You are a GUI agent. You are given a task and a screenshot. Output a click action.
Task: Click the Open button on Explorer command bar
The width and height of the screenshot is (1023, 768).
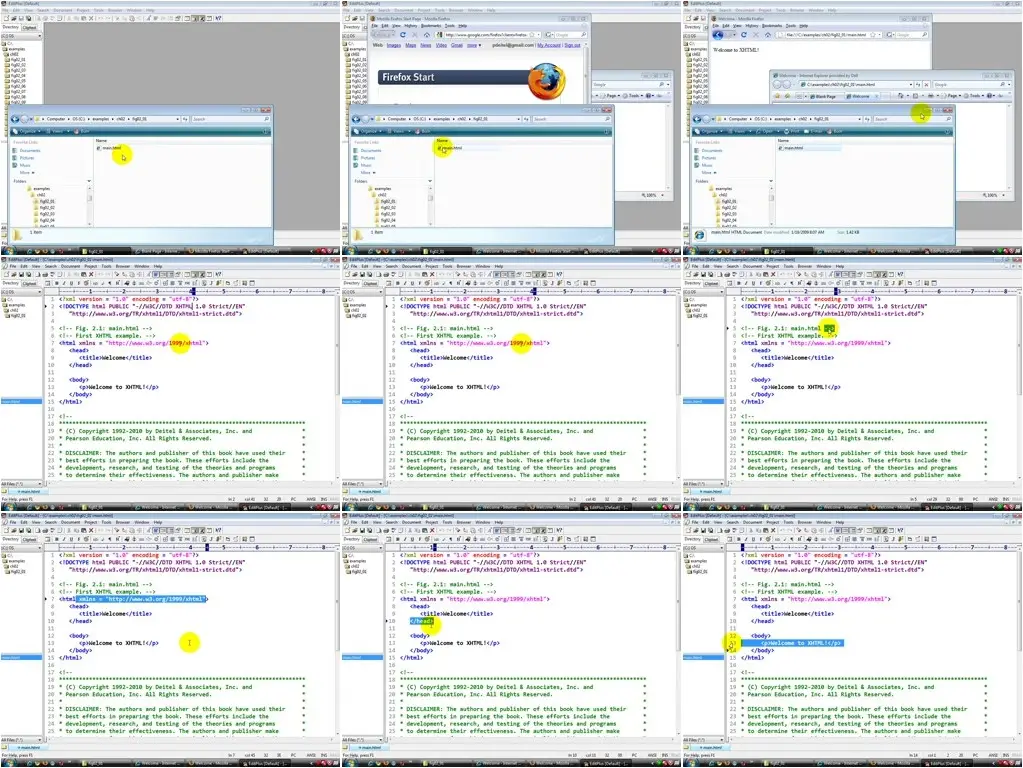[767, 131]
